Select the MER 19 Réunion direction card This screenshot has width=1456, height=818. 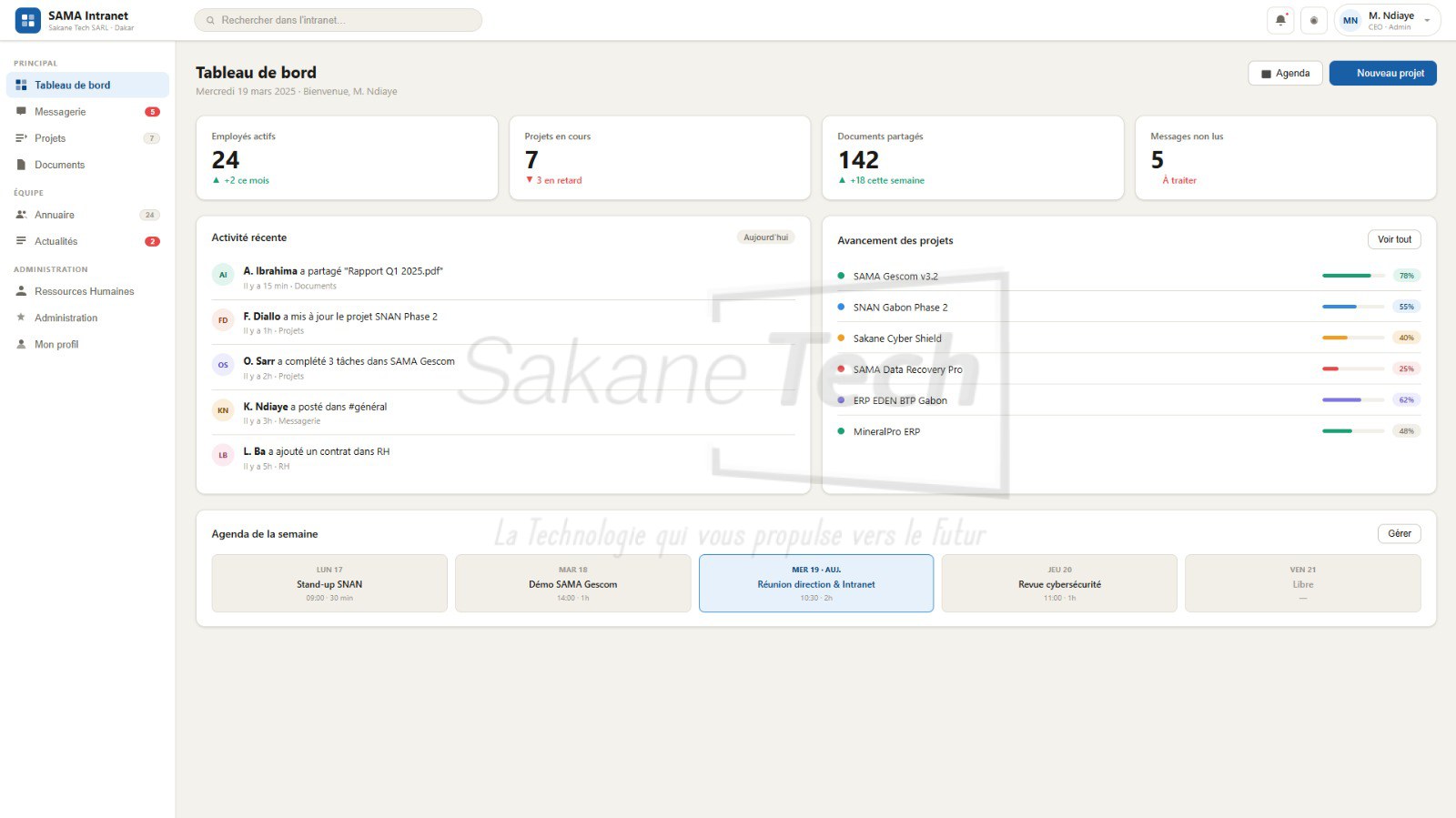tap(816, 583)
